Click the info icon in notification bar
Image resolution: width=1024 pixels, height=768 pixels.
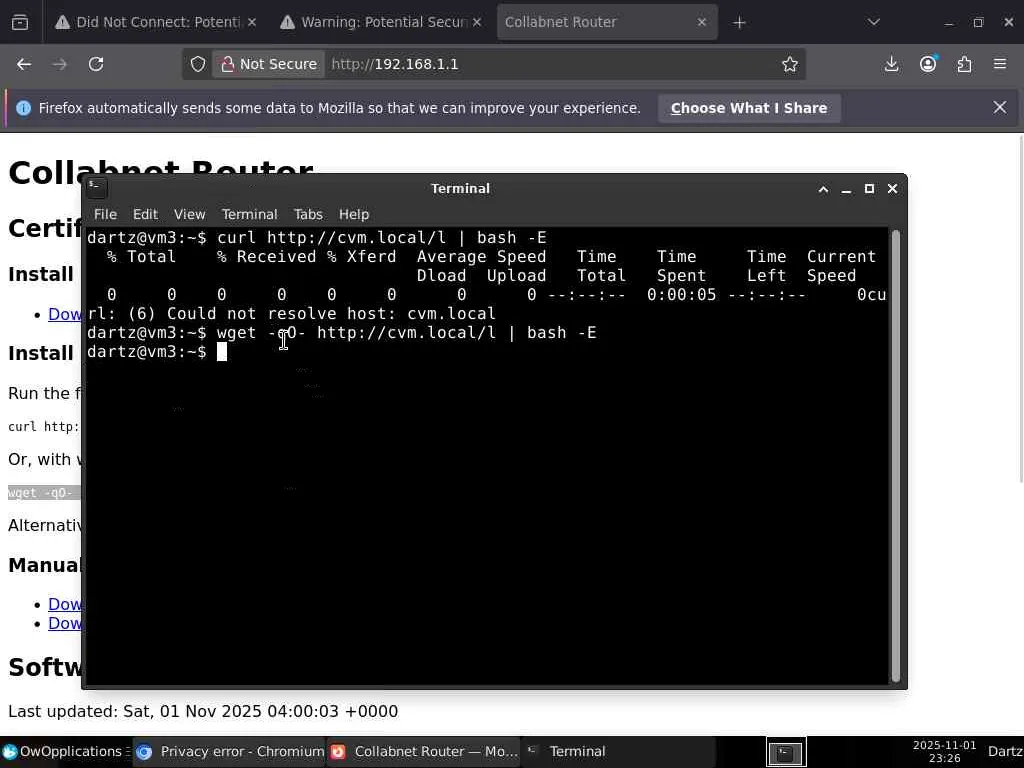point(24,108)
